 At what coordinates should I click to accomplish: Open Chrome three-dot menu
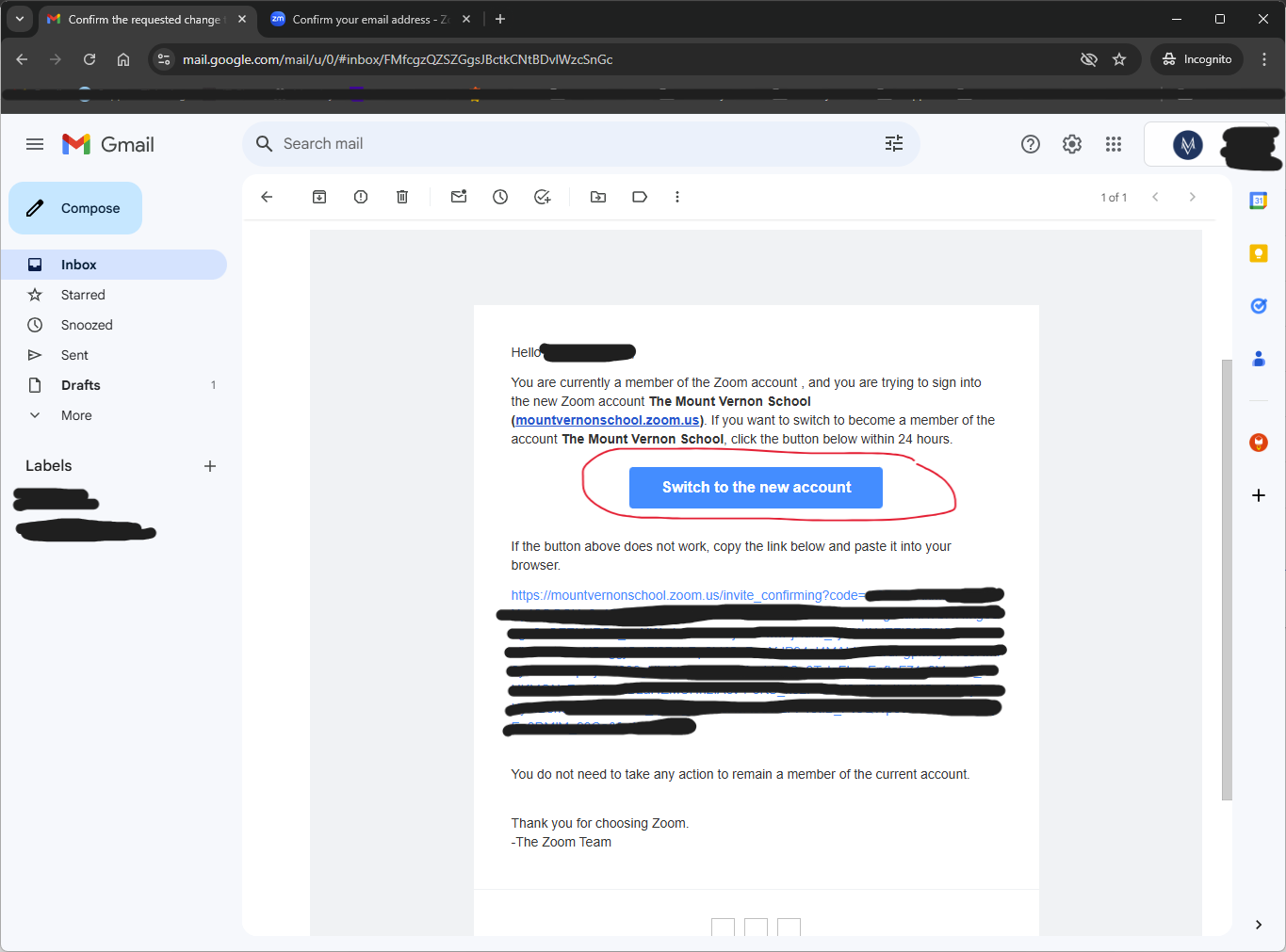click(1264, 59)
